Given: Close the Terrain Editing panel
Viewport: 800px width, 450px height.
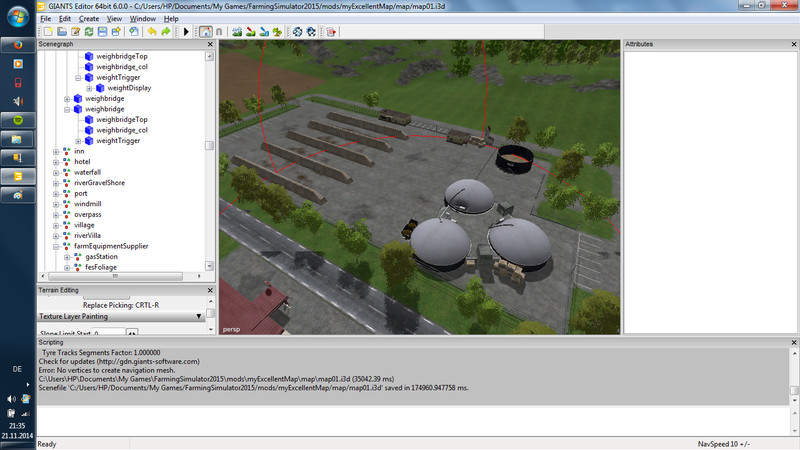Looking at the screenshot, I should click(x=210, y=290).
